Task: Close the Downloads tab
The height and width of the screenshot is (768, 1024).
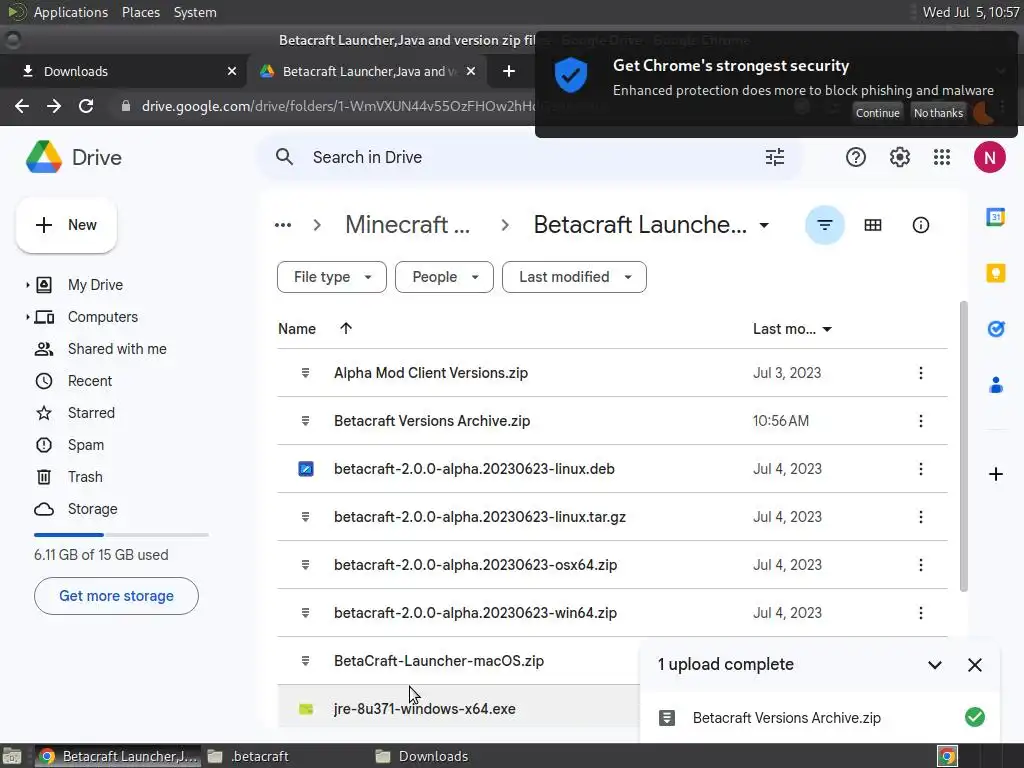Action: 232,71
